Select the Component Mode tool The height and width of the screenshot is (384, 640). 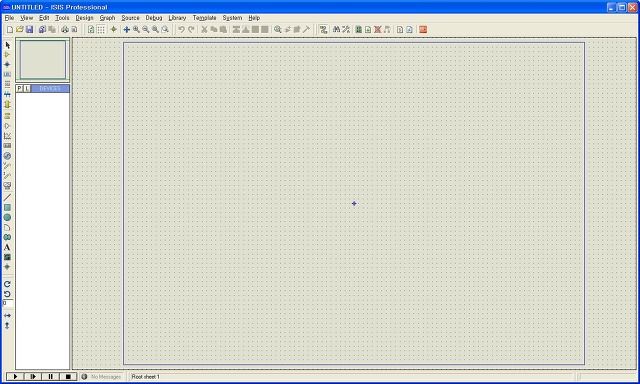pyautogui.click(x=7, y=55)
